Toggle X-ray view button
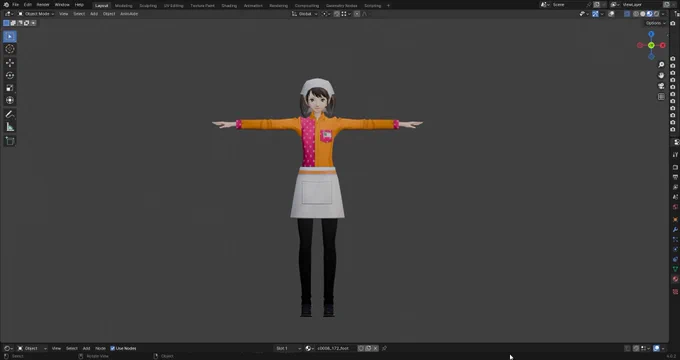The width and height of the screenshot is (680, 360). pos(628,14)
